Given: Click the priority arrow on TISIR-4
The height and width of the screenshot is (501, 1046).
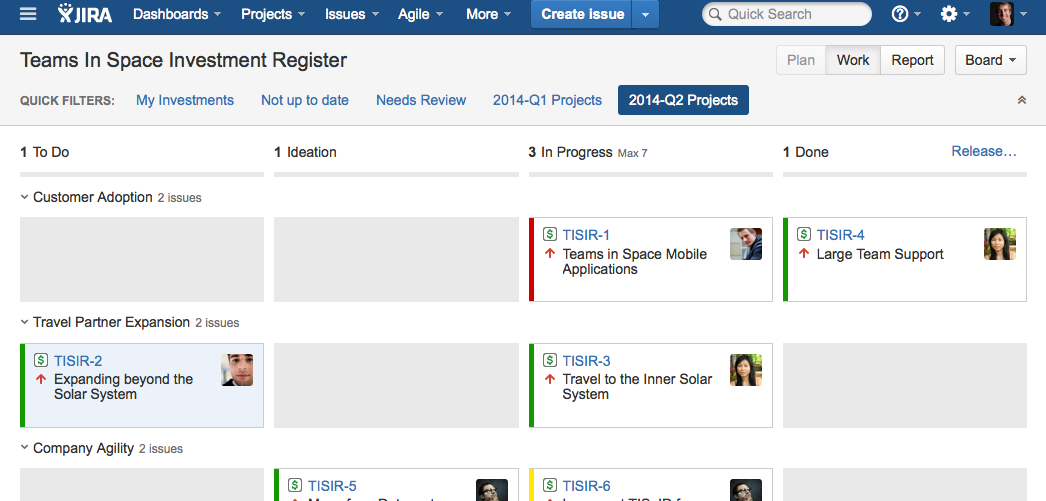Looking at the screenshot, I should tap(804, 254).
